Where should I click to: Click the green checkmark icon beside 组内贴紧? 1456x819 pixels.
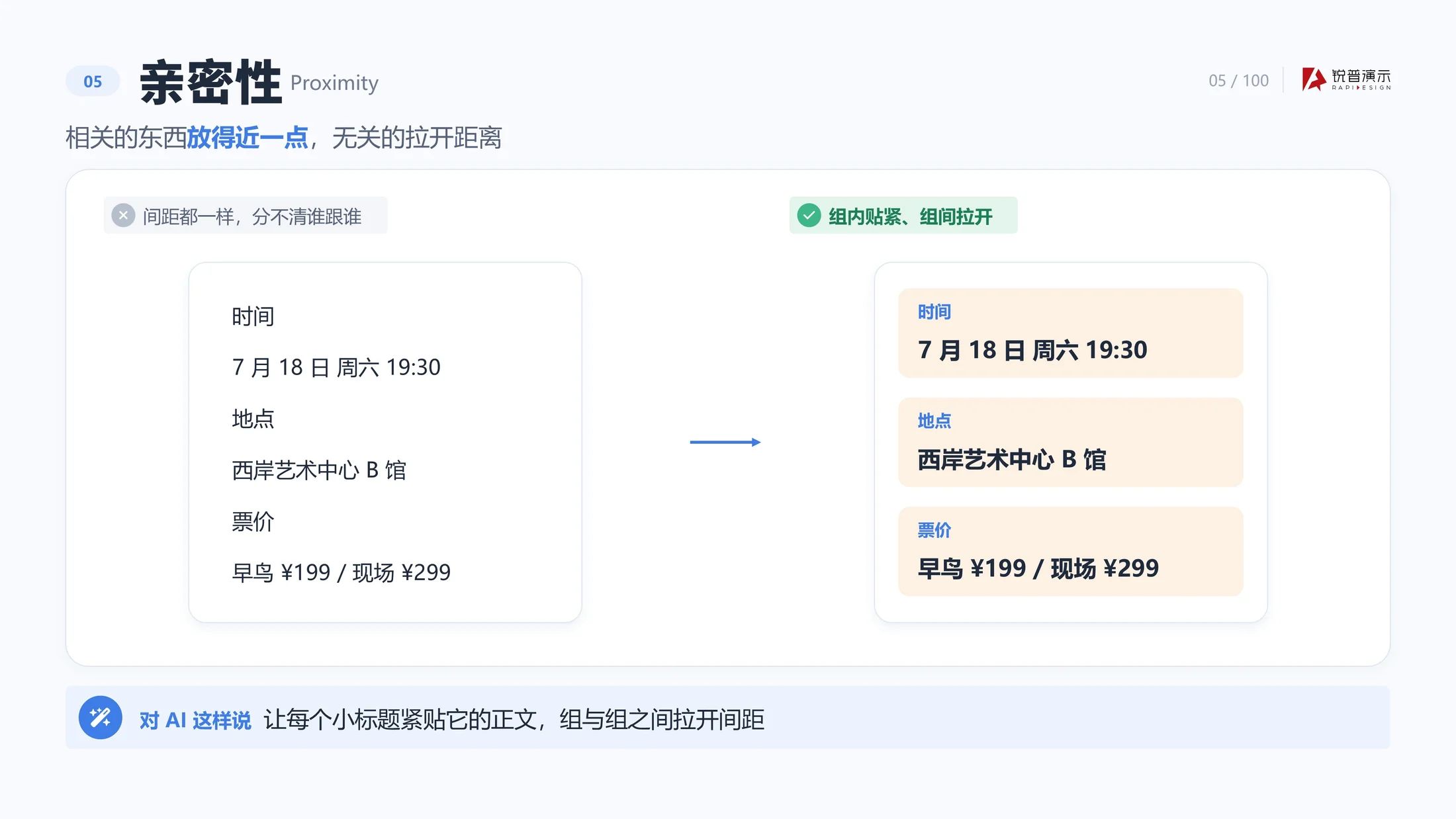(x=809, y=216)
